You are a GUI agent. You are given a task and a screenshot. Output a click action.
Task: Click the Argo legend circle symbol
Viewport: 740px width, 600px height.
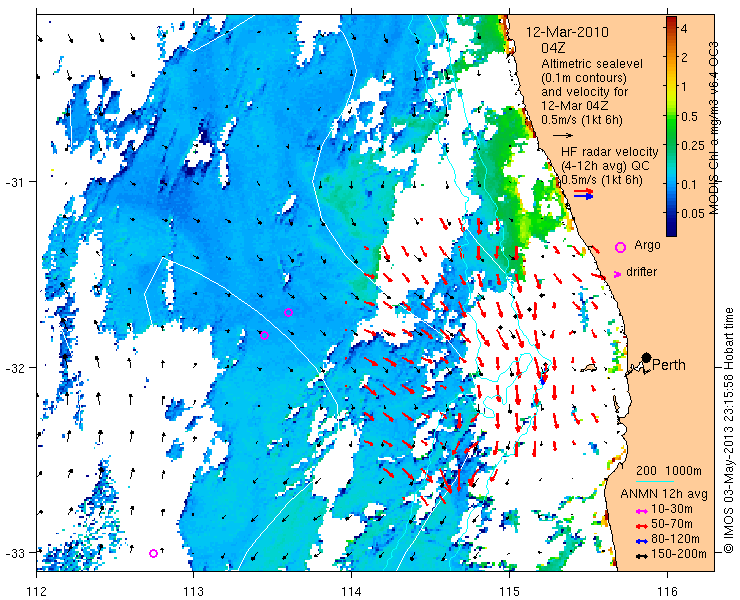tap(620, 247)
